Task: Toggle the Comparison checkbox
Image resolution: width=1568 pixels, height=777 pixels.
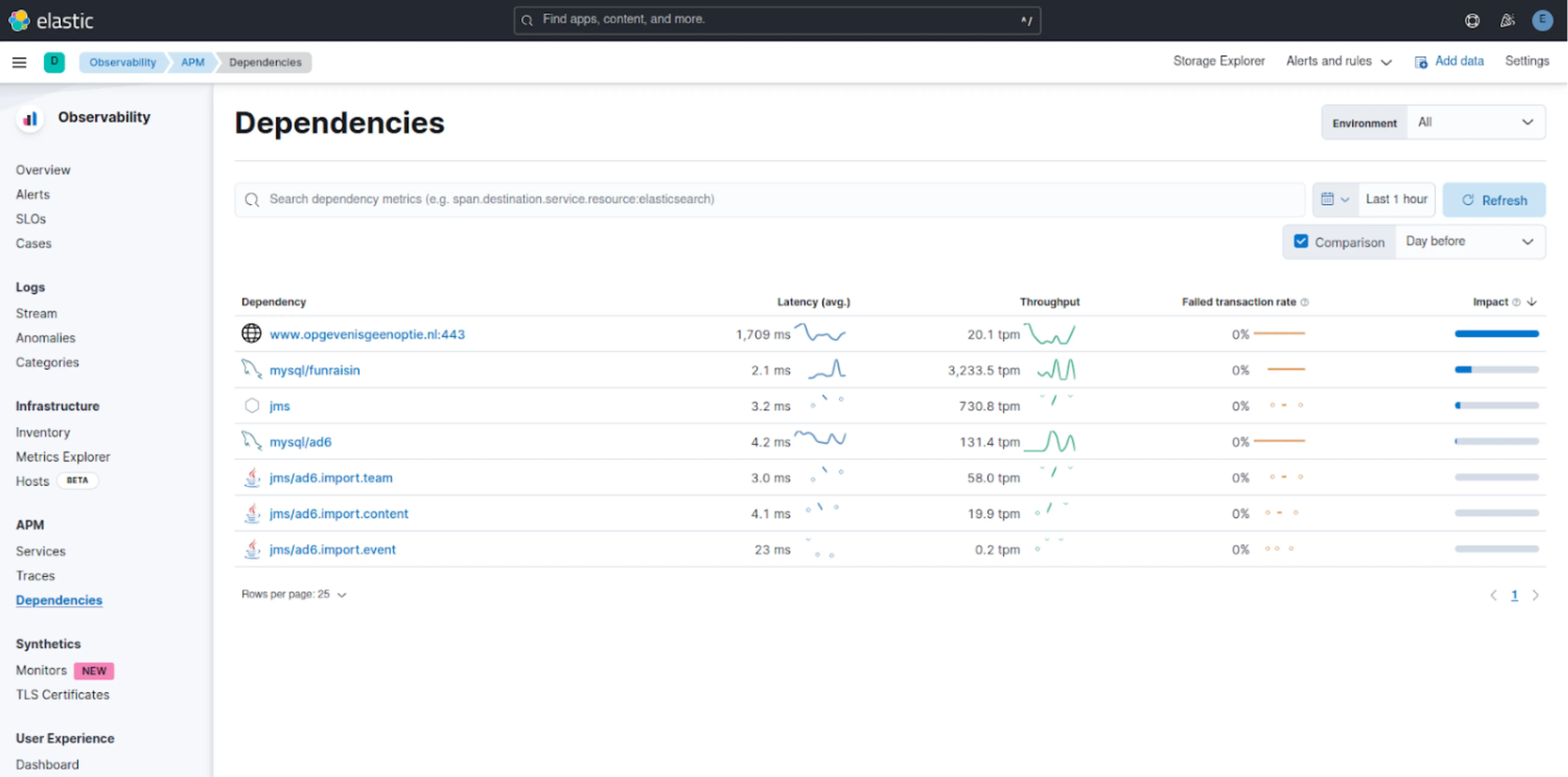Action: [x=1301, y=241]
